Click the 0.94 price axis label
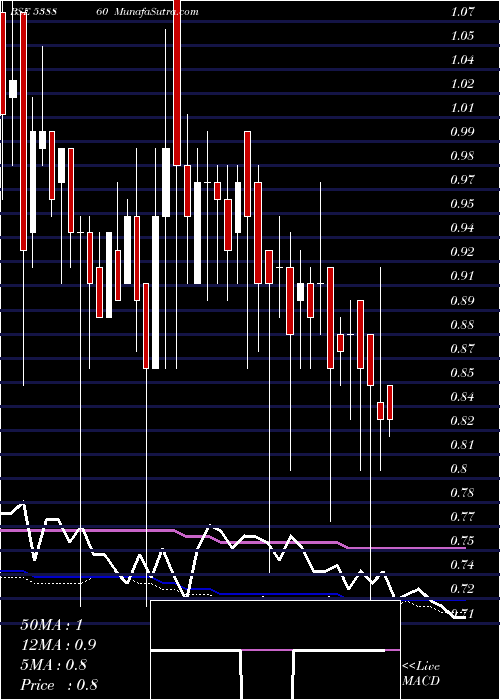This screenshot has width=500, height=700. [462, 229]
